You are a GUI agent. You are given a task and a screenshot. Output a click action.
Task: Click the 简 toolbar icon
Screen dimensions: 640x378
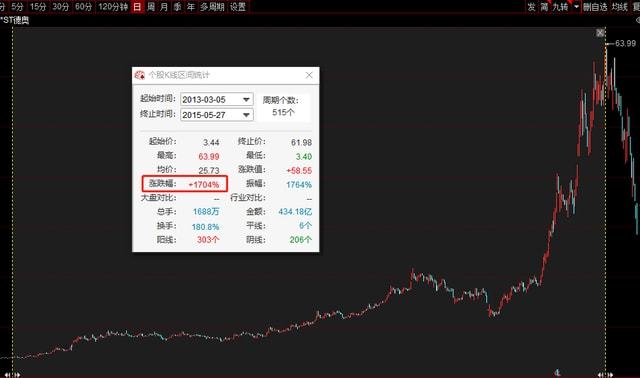click(544, 7)
